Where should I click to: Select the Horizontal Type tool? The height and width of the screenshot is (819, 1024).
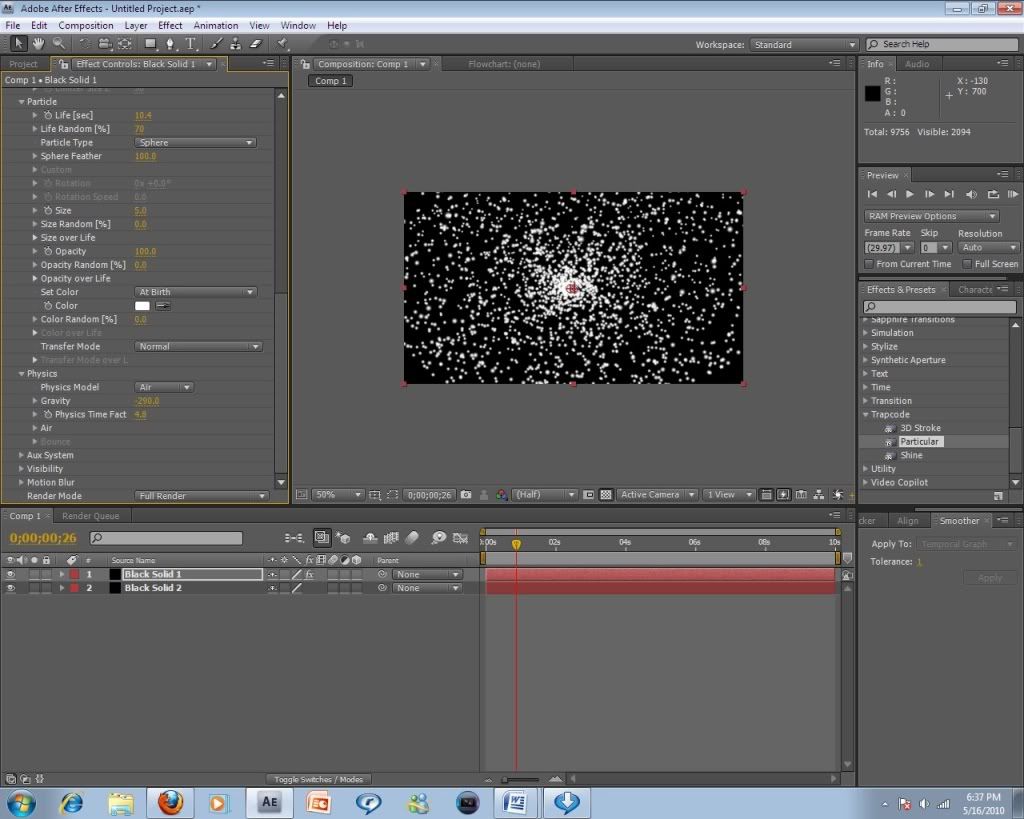click(190, 44)
